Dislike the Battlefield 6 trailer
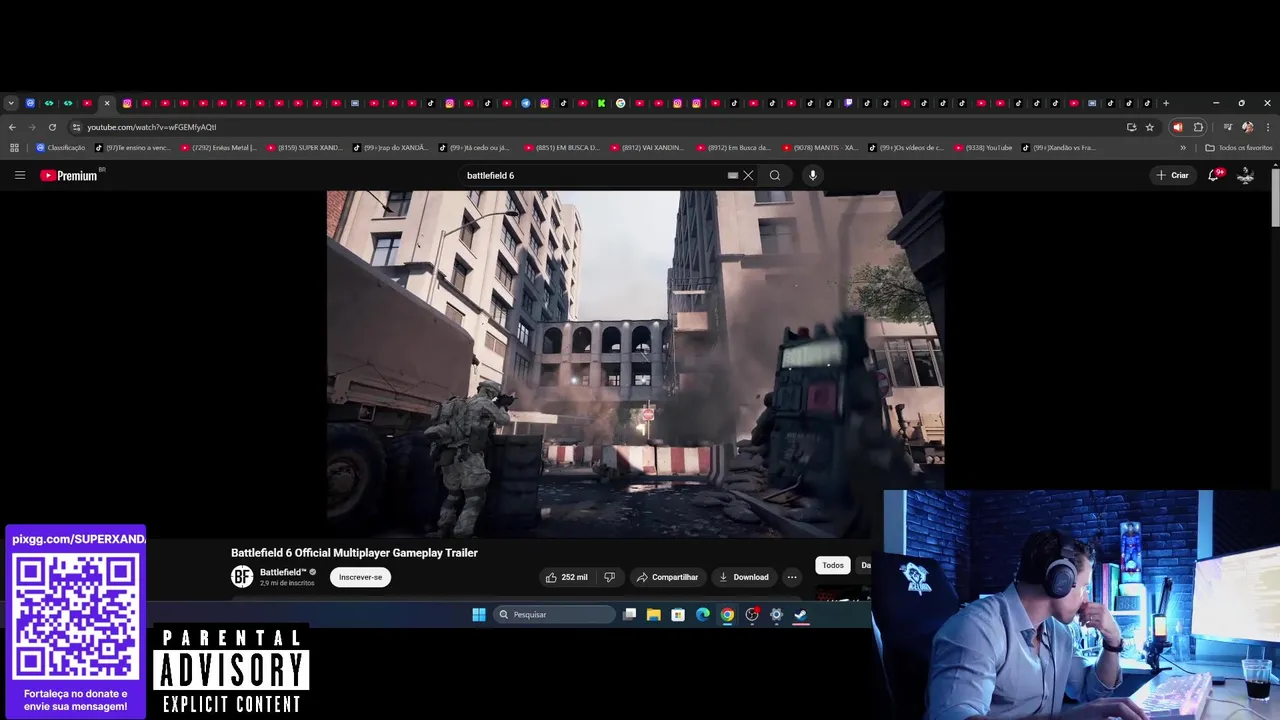This screenshot has height=720, width=1280. (x=609, y=577)
